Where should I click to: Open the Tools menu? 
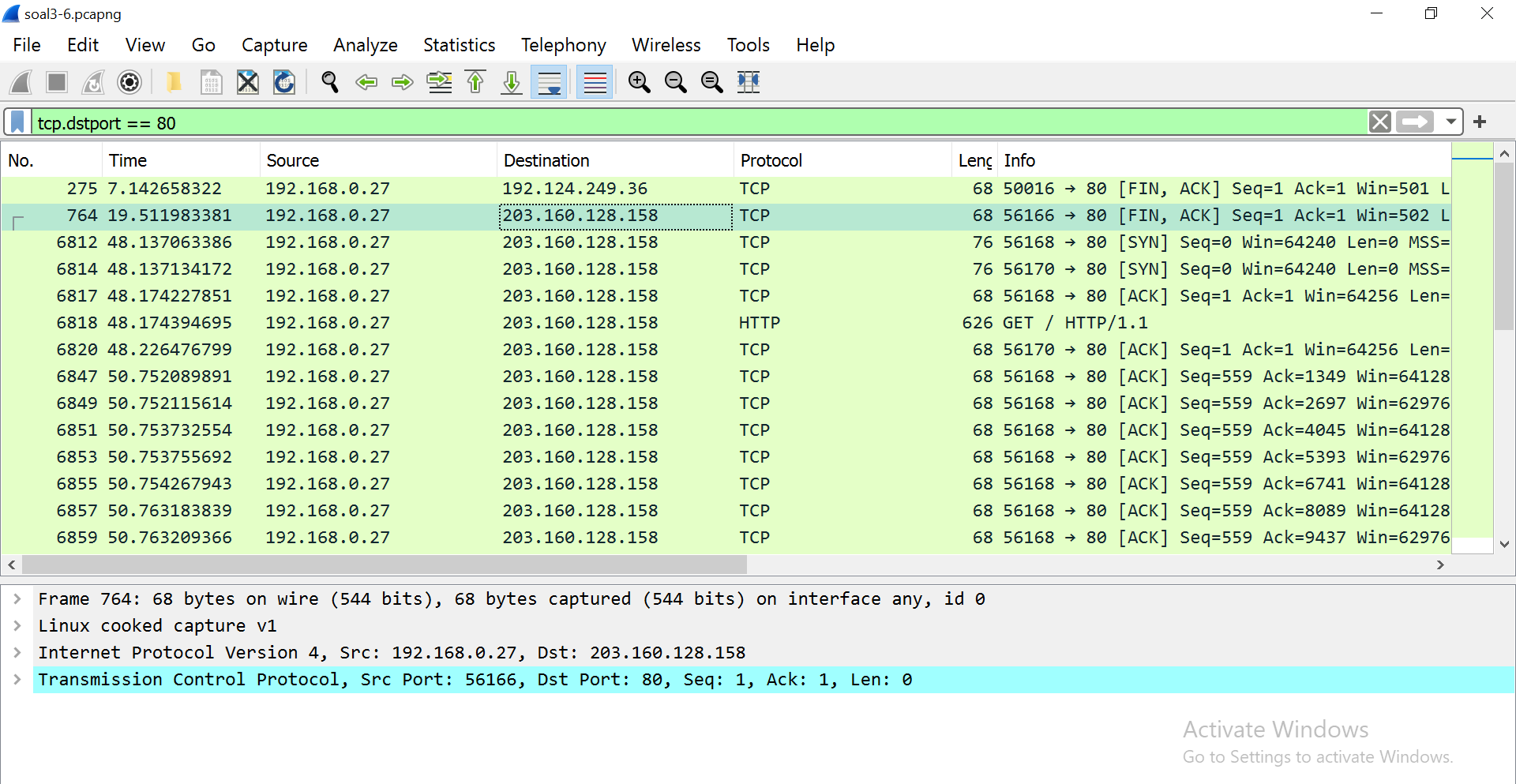[748, 45]
